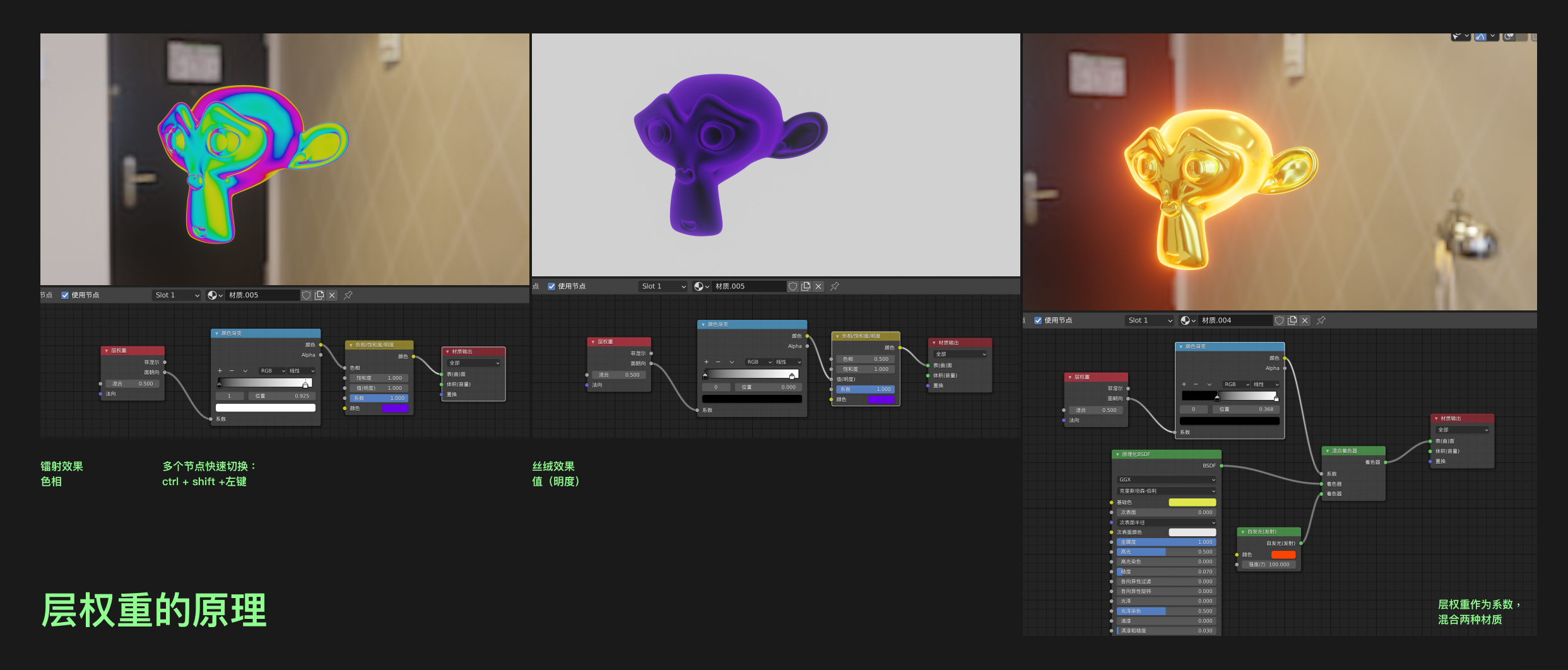Unlink material X icon in purple velvet panel

pyautogui.click(x=818, y=286)
